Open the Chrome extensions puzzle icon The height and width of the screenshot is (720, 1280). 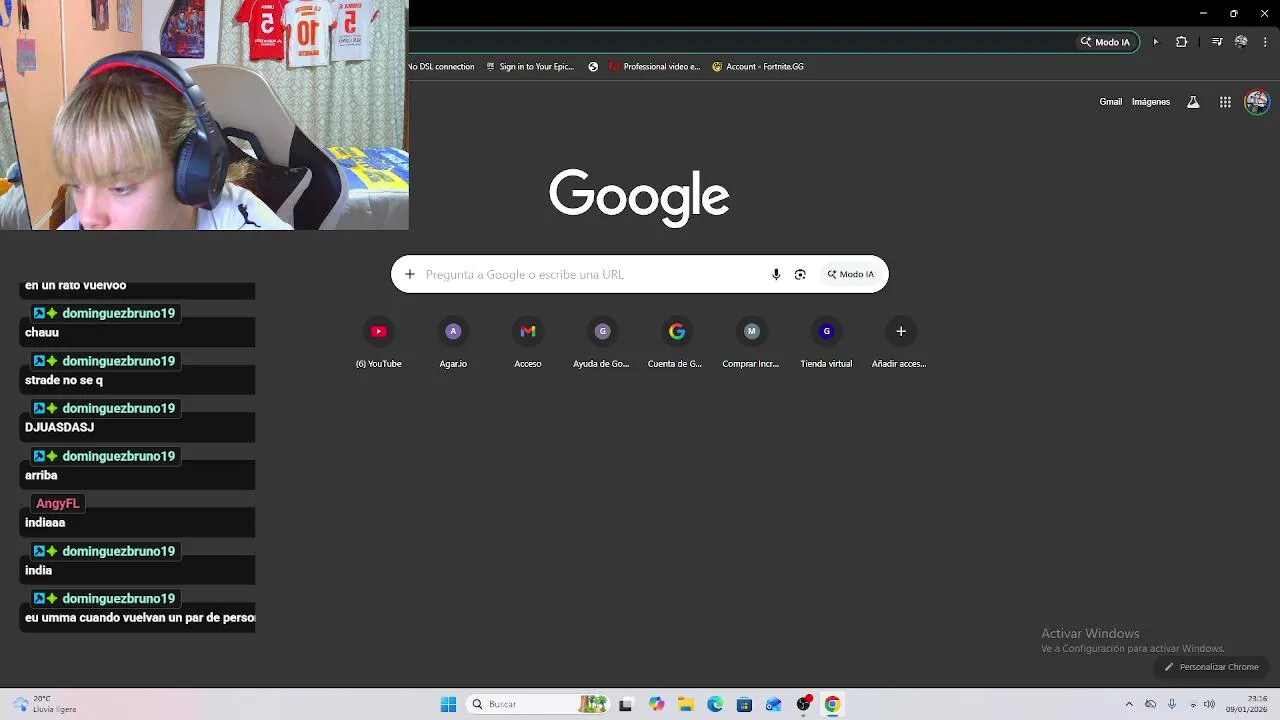[1181, 42]
